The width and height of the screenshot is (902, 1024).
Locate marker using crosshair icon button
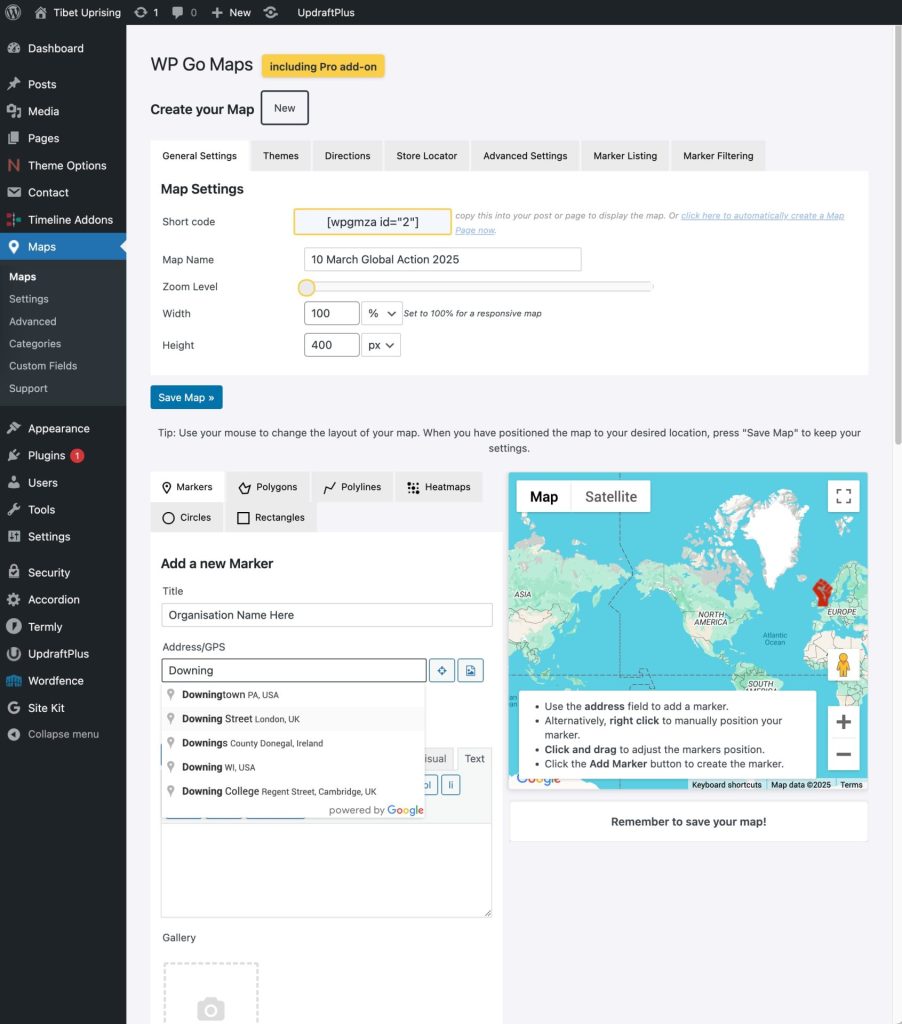pyautogui.click(x=442, y=671)
